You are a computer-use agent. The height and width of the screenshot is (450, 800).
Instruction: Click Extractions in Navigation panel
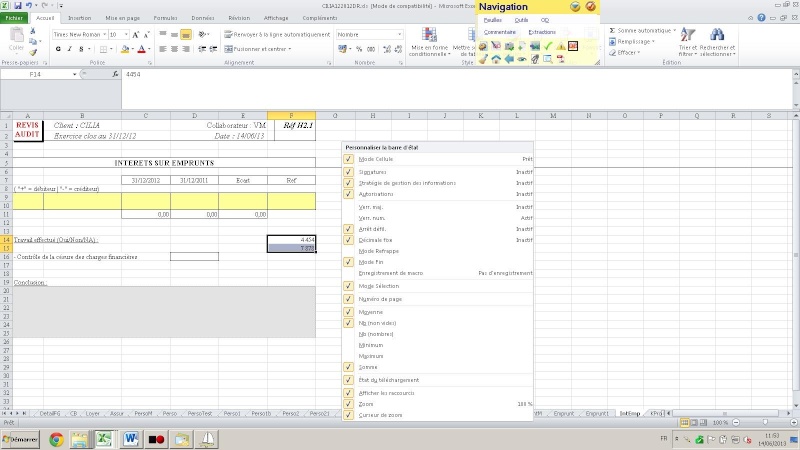tap(542, 32)
